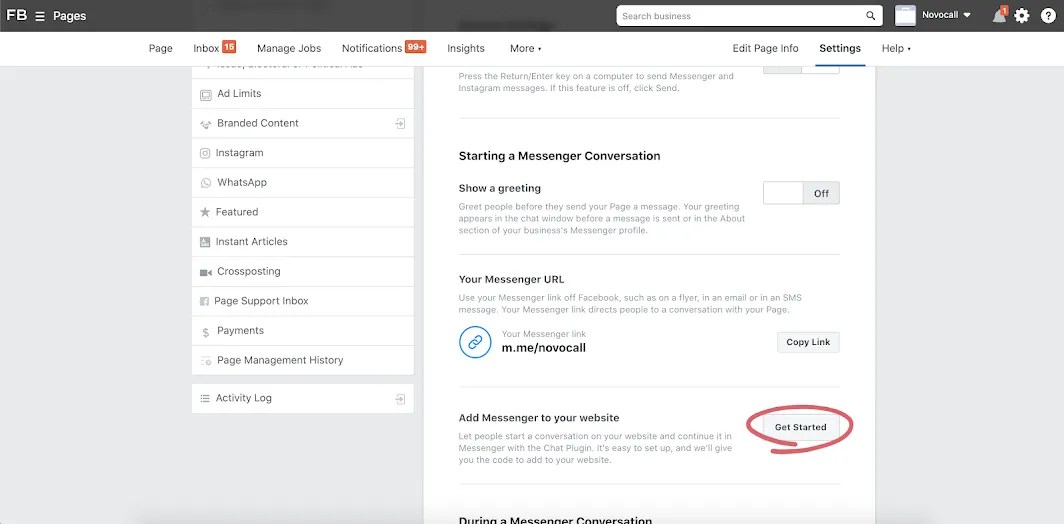Click the Pages label in top bar

tap(70, 16)
